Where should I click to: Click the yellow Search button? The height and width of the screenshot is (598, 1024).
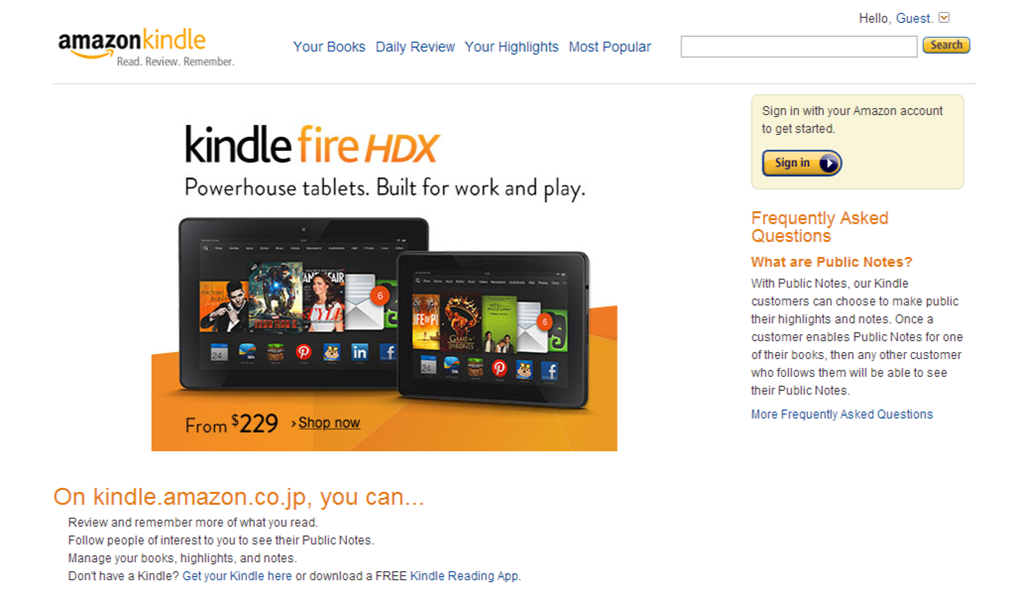tap(946, 45)
